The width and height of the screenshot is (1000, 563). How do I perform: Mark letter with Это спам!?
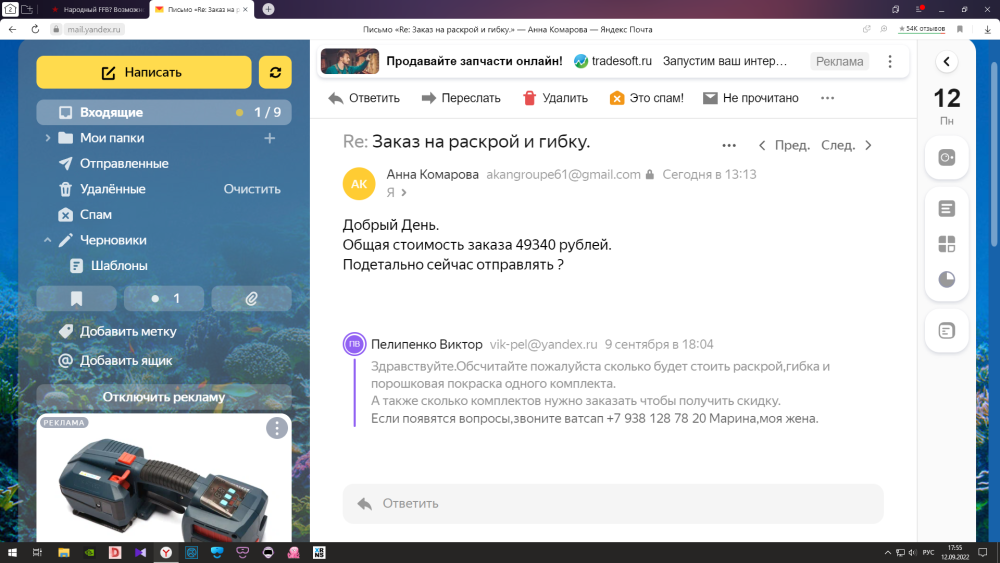646,98
